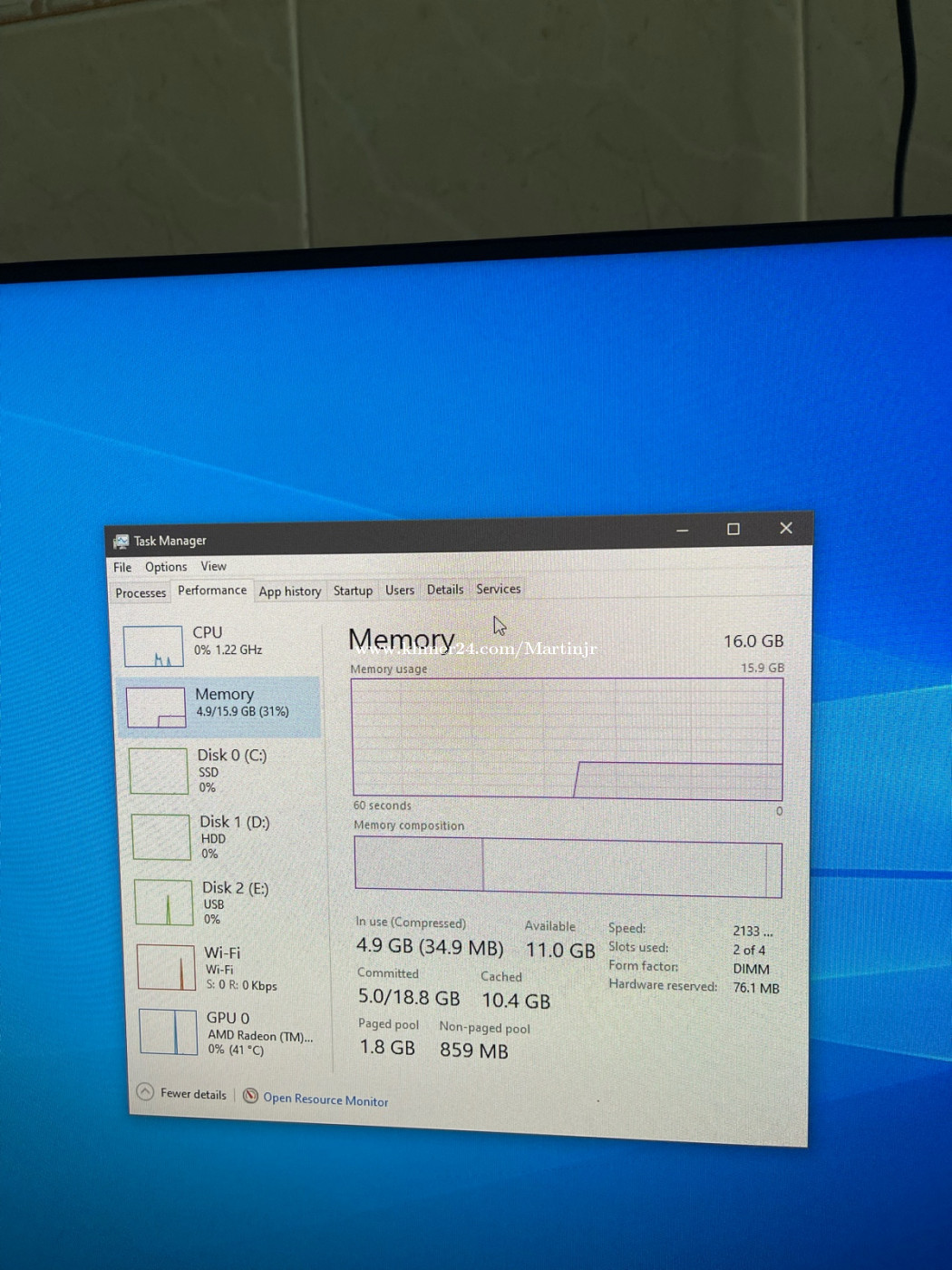The height and width of the screenshot is (1270, 952).
Task: Expand the View menu
Action: (214, 566)
